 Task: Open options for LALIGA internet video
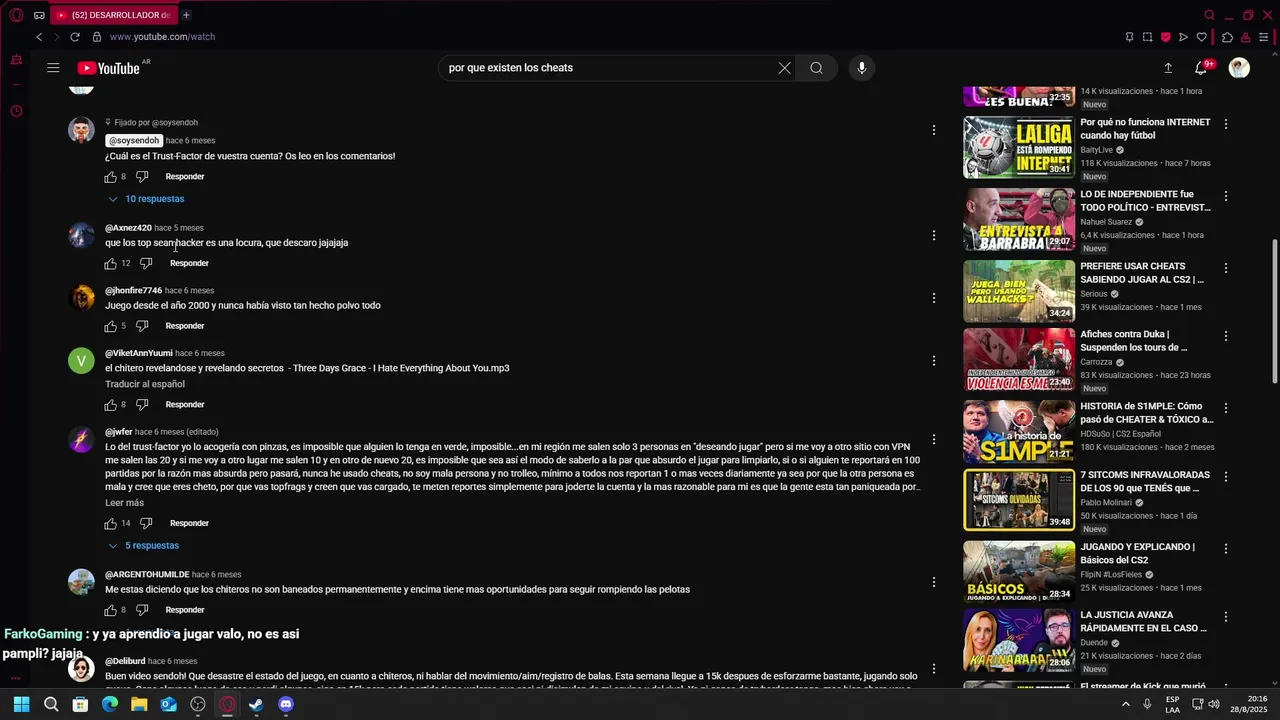(x=1226, y=124)
